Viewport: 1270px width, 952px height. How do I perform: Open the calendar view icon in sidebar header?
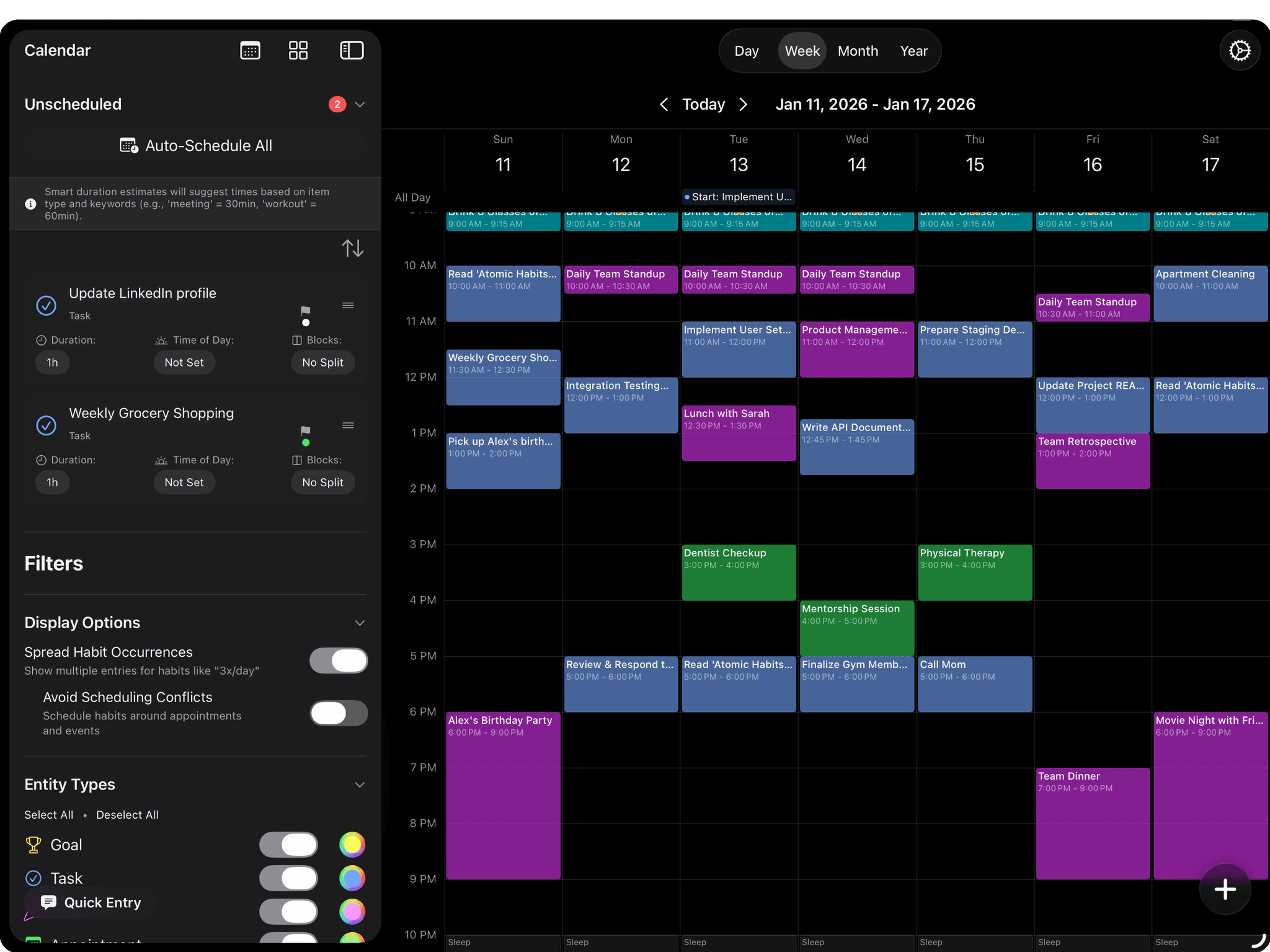249,50
